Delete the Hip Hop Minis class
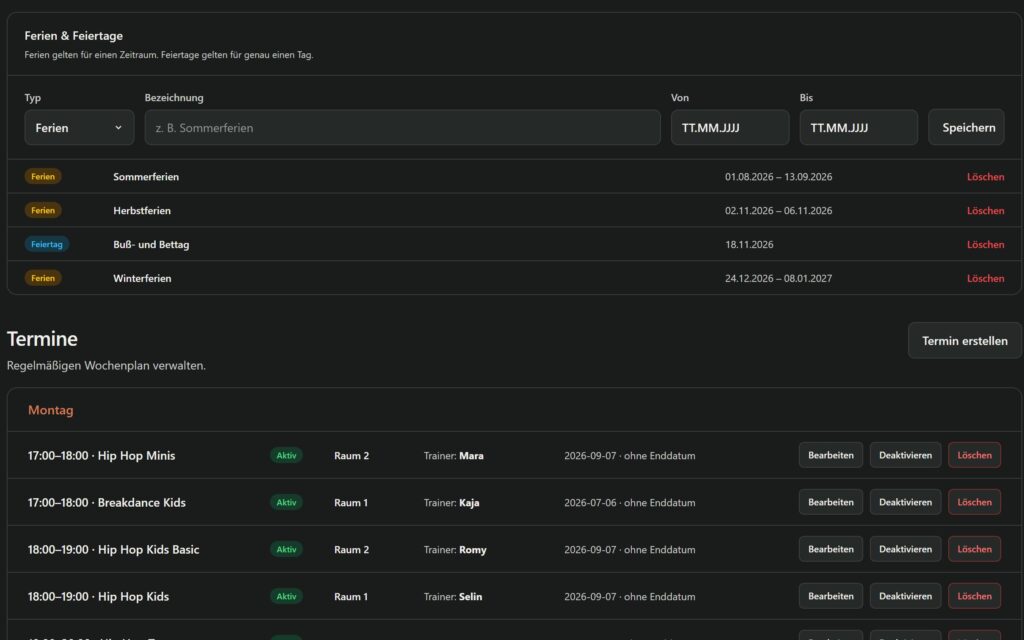This screenshot has height=640, width=1024. 974,455
